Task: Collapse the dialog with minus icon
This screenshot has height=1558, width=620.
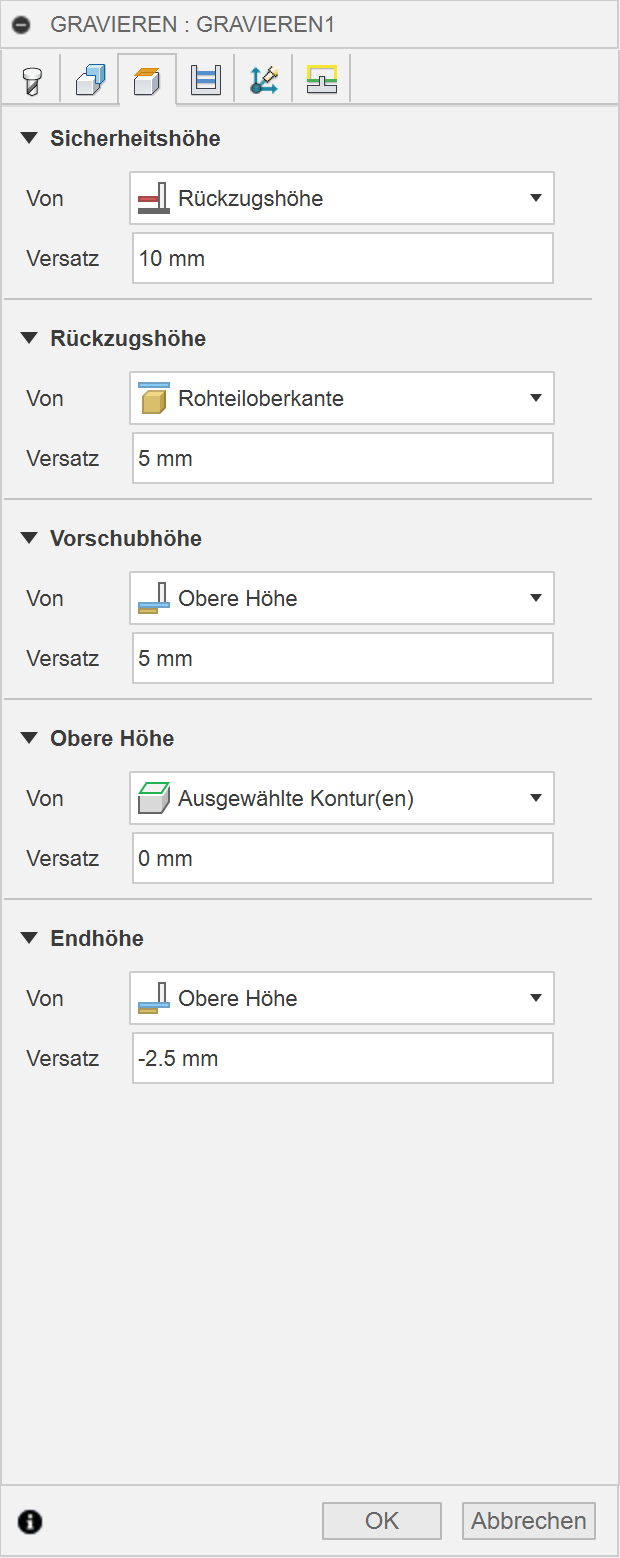Action: click(x=22, y=25)
